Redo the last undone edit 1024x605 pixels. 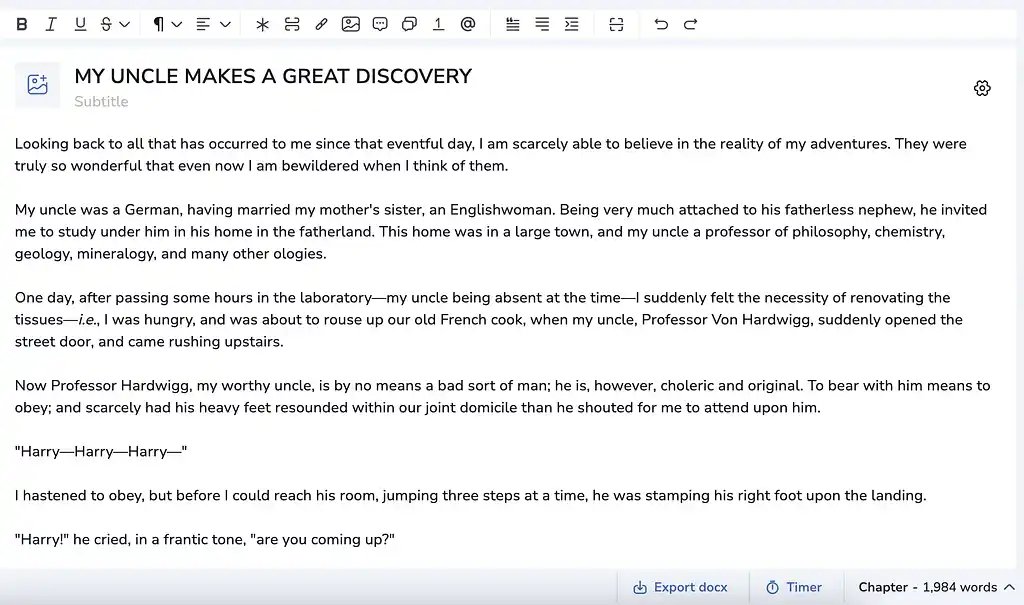tap(690, 24)
